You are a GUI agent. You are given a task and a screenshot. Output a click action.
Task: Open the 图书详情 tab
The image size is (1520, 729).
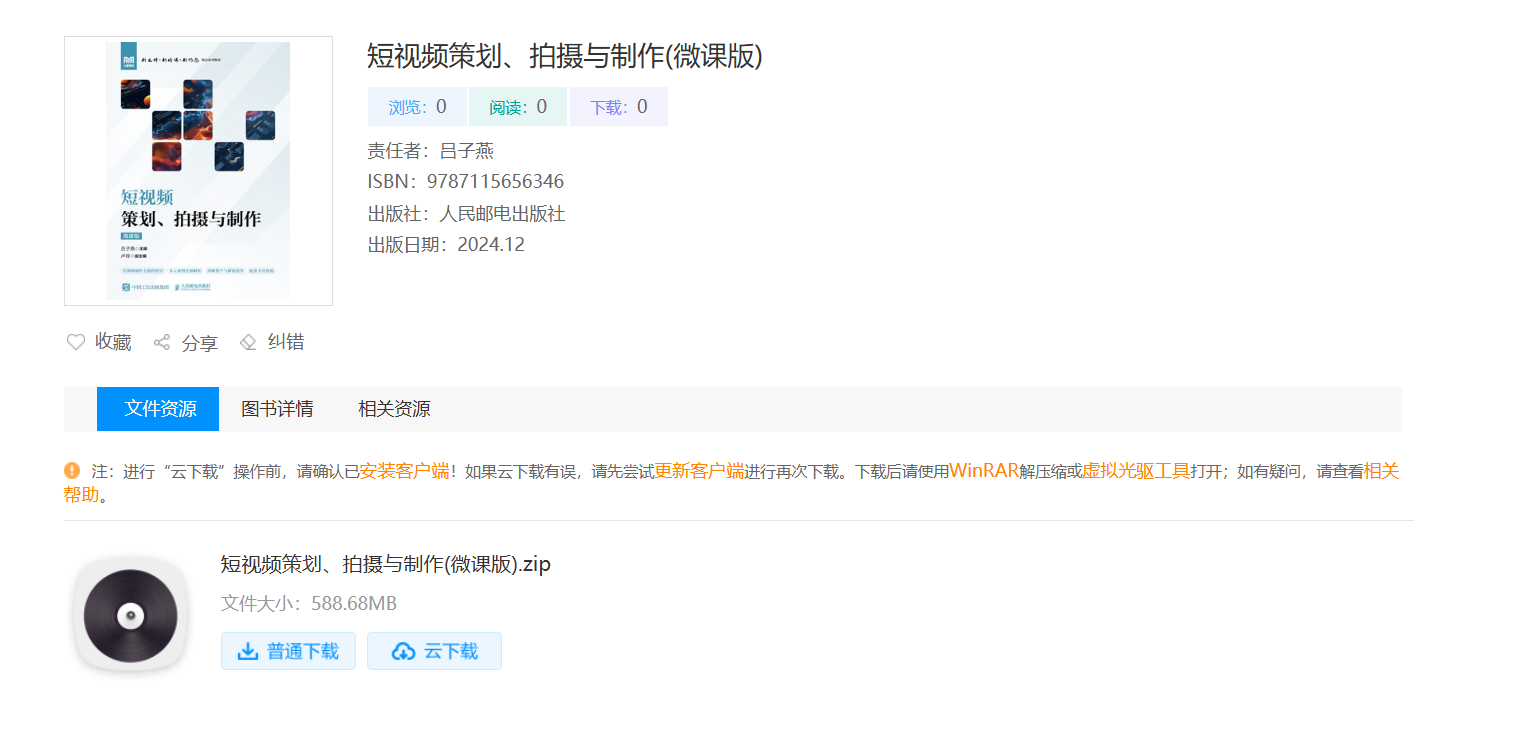[x=277, y=409]
